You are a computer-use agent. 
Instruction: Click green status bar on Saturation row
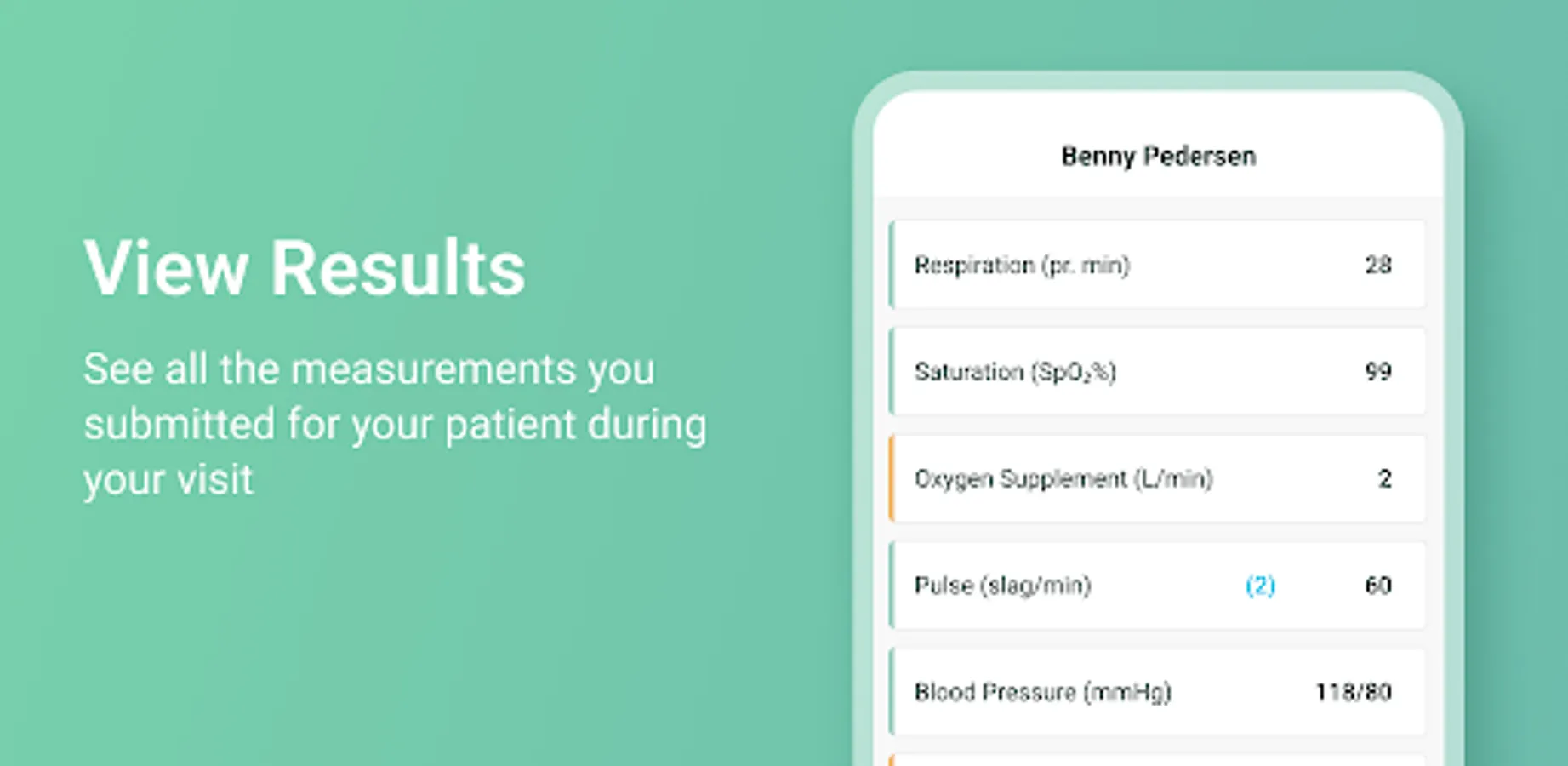(892, 372)
